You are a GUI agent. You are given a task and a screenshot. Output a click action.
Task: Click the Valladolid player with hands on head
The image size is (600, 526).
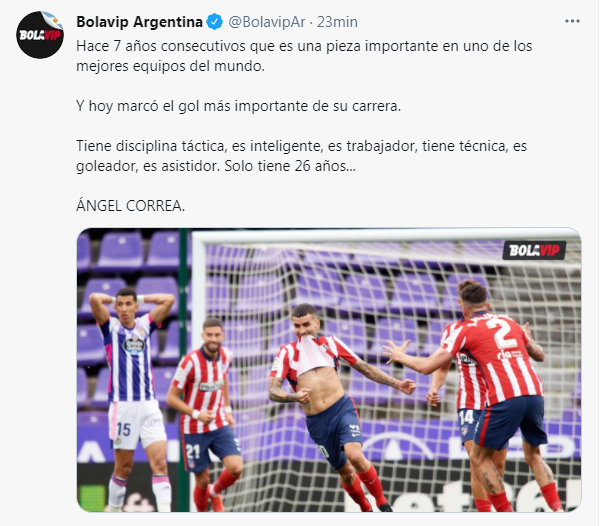(130, 398)
